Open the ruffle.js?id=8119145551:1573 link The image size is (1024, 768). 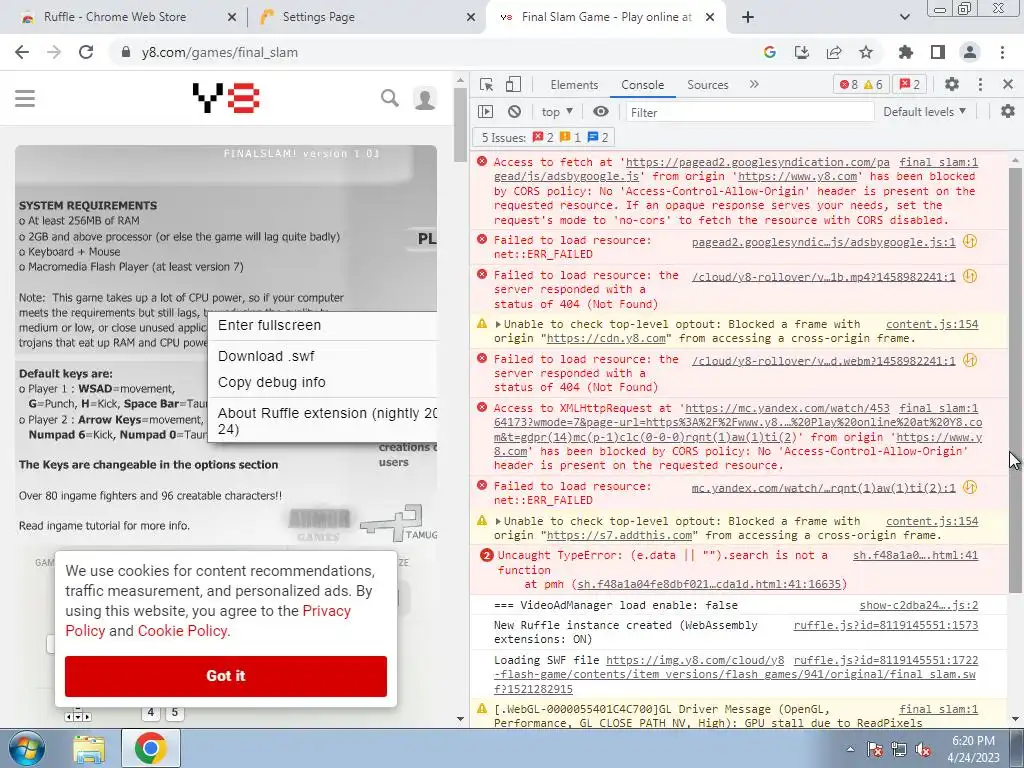[x=886, y=626]
